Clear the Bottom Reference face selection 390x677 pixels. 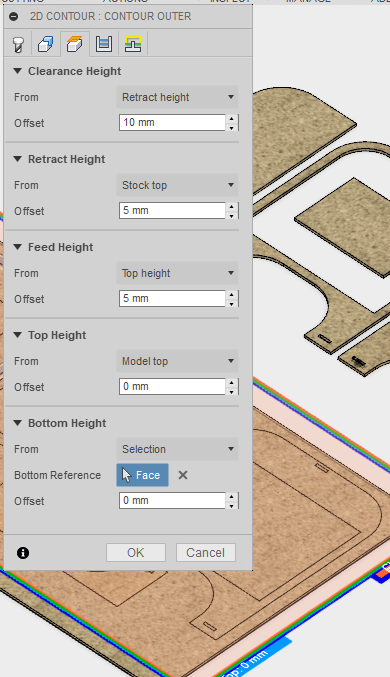[183, 475]
